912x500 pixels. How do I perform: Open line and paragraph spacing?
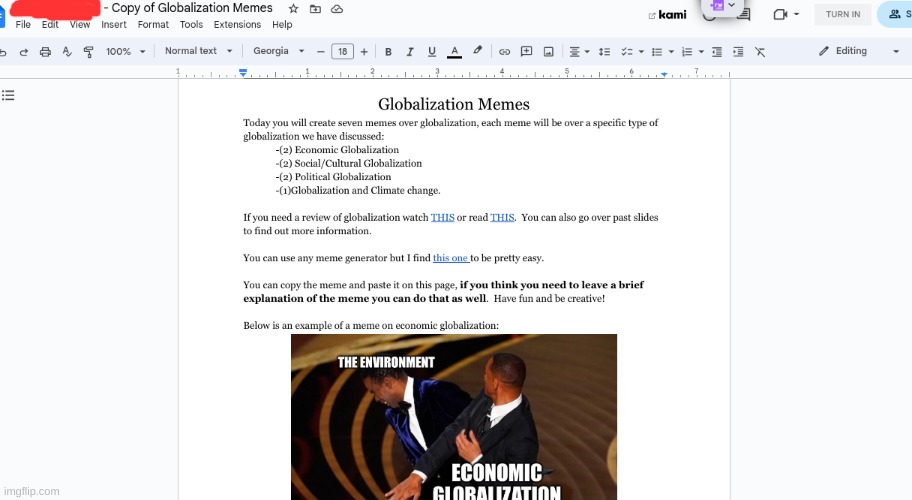(604, 52)
